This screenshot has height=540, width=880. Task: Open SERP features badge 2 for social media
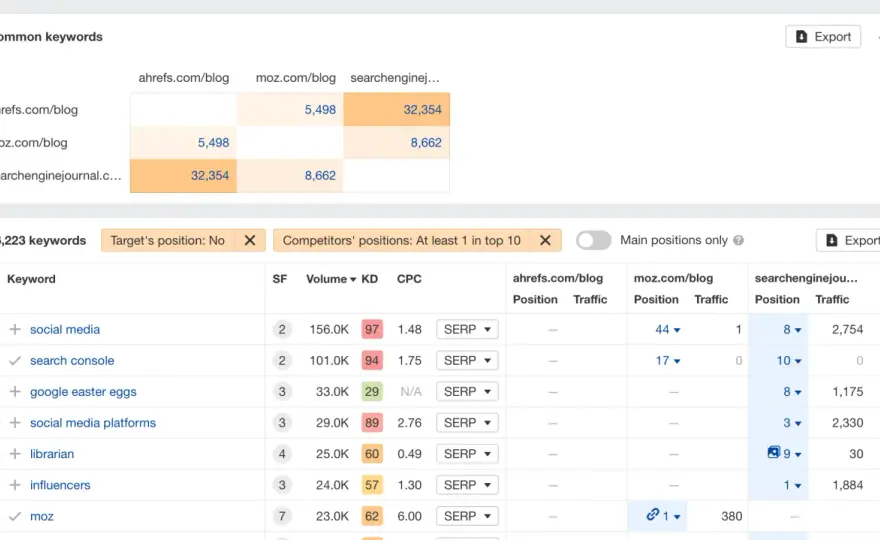282,330
